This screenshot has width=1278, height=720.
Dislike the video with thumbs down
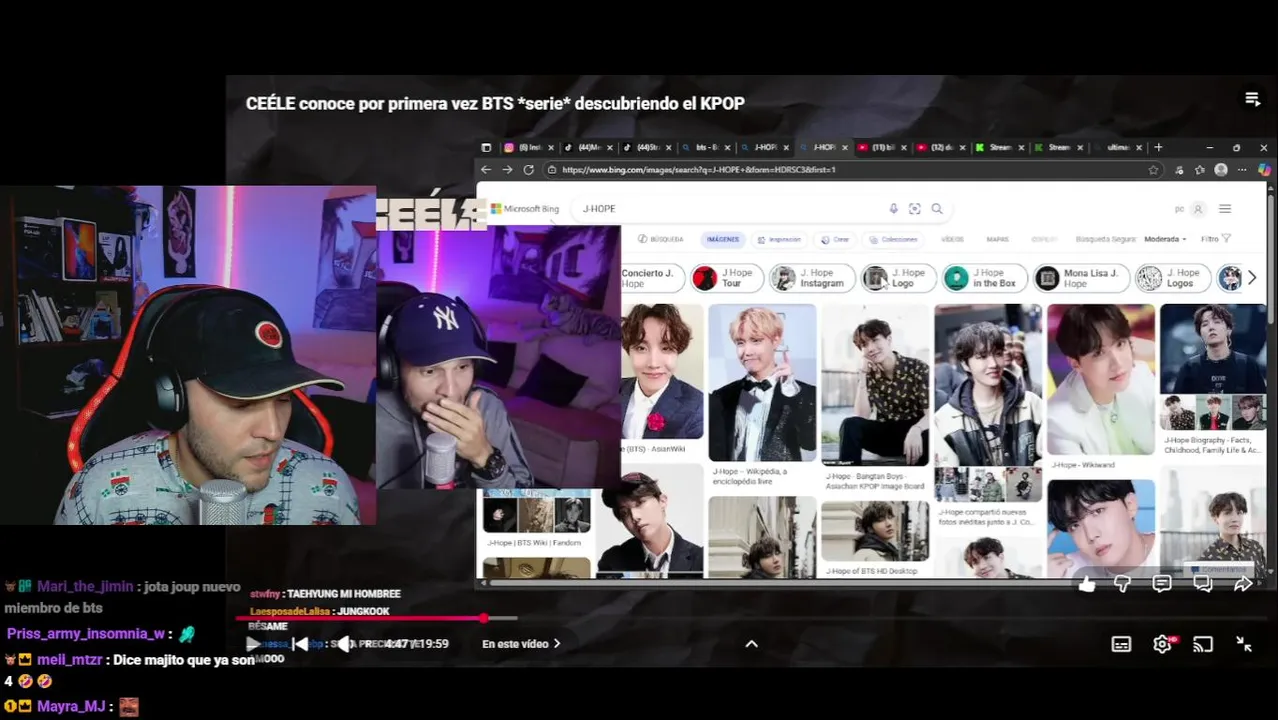pyautogui.click(x=1123, y=584)
